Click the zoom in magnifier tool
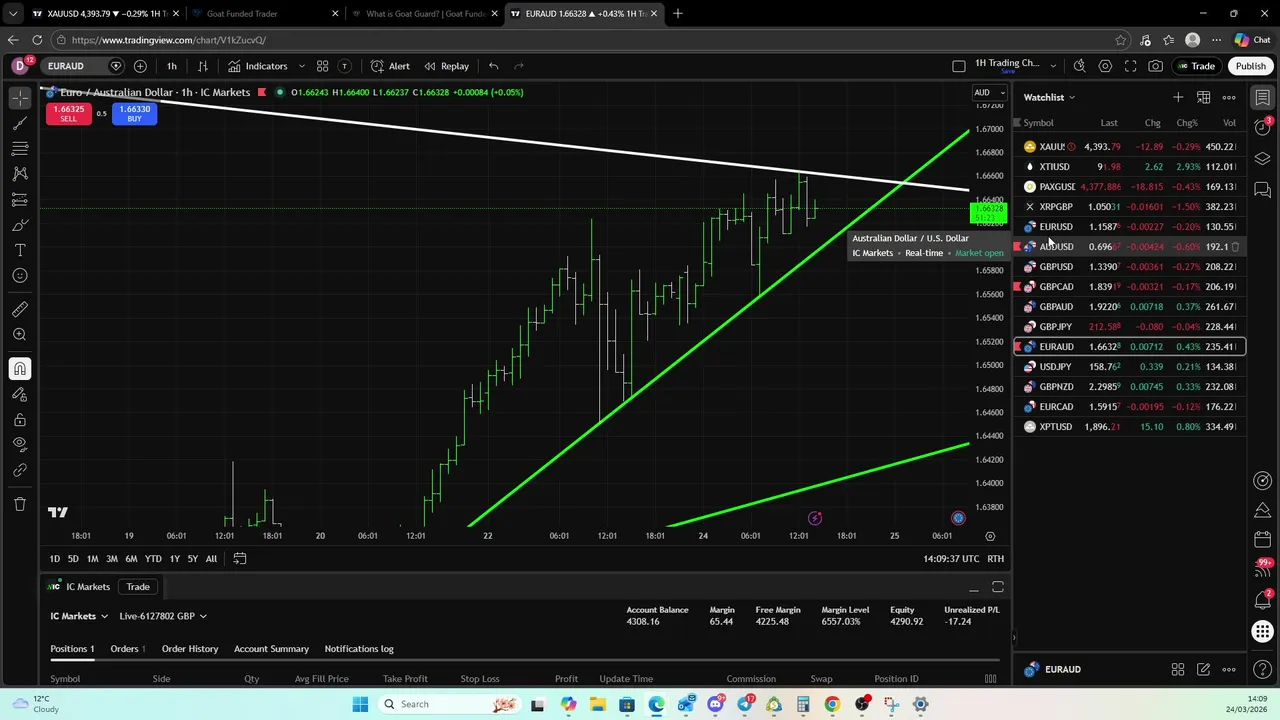The image size is (1280, 720). tap(20, 335)
